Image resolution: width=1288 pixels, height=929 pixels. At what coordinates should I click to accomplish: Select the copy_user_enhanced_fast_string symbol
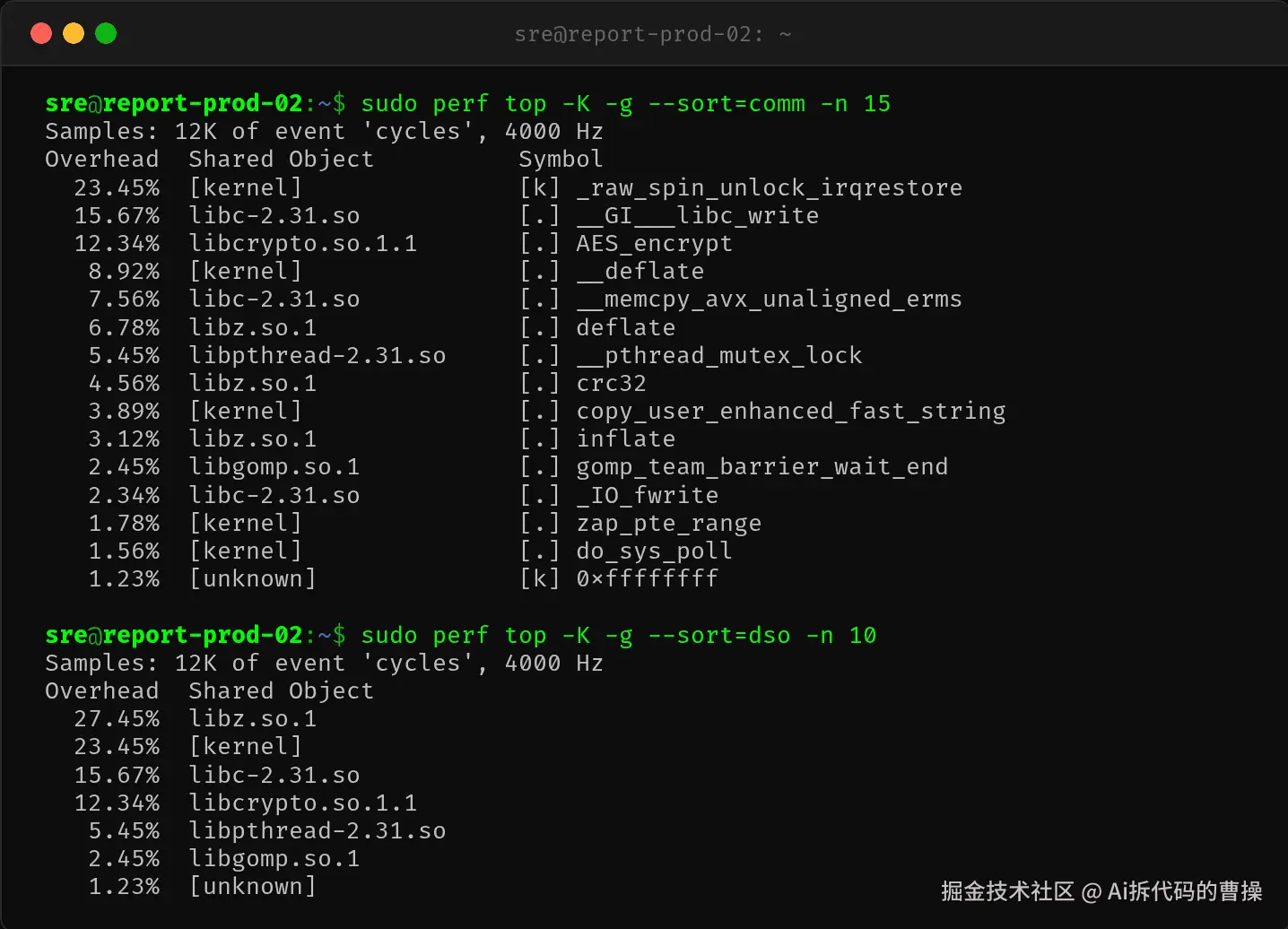pyautogui.click(x=791, y=411)
